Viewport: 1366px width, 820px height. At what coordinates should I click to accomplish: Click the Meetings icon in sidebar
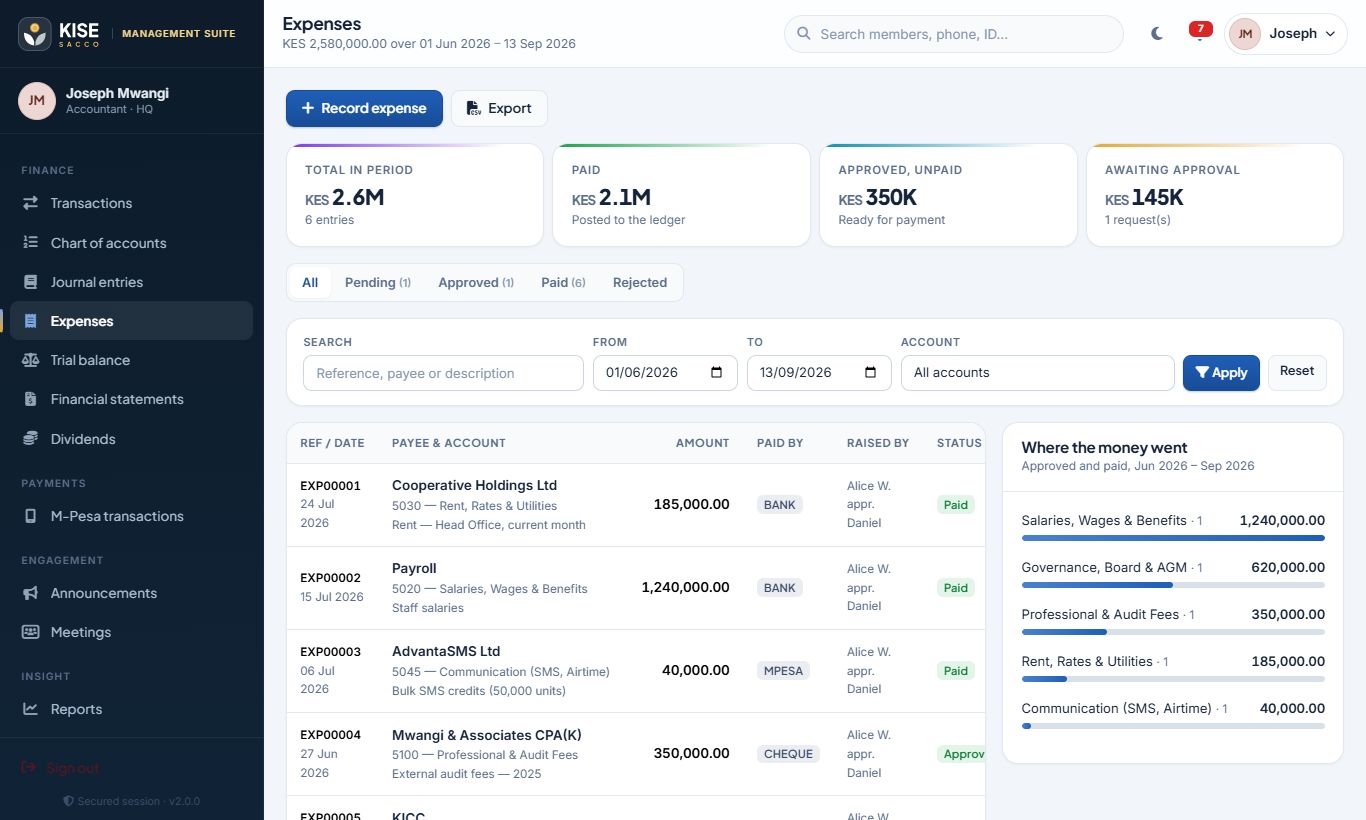coord(31,632)
